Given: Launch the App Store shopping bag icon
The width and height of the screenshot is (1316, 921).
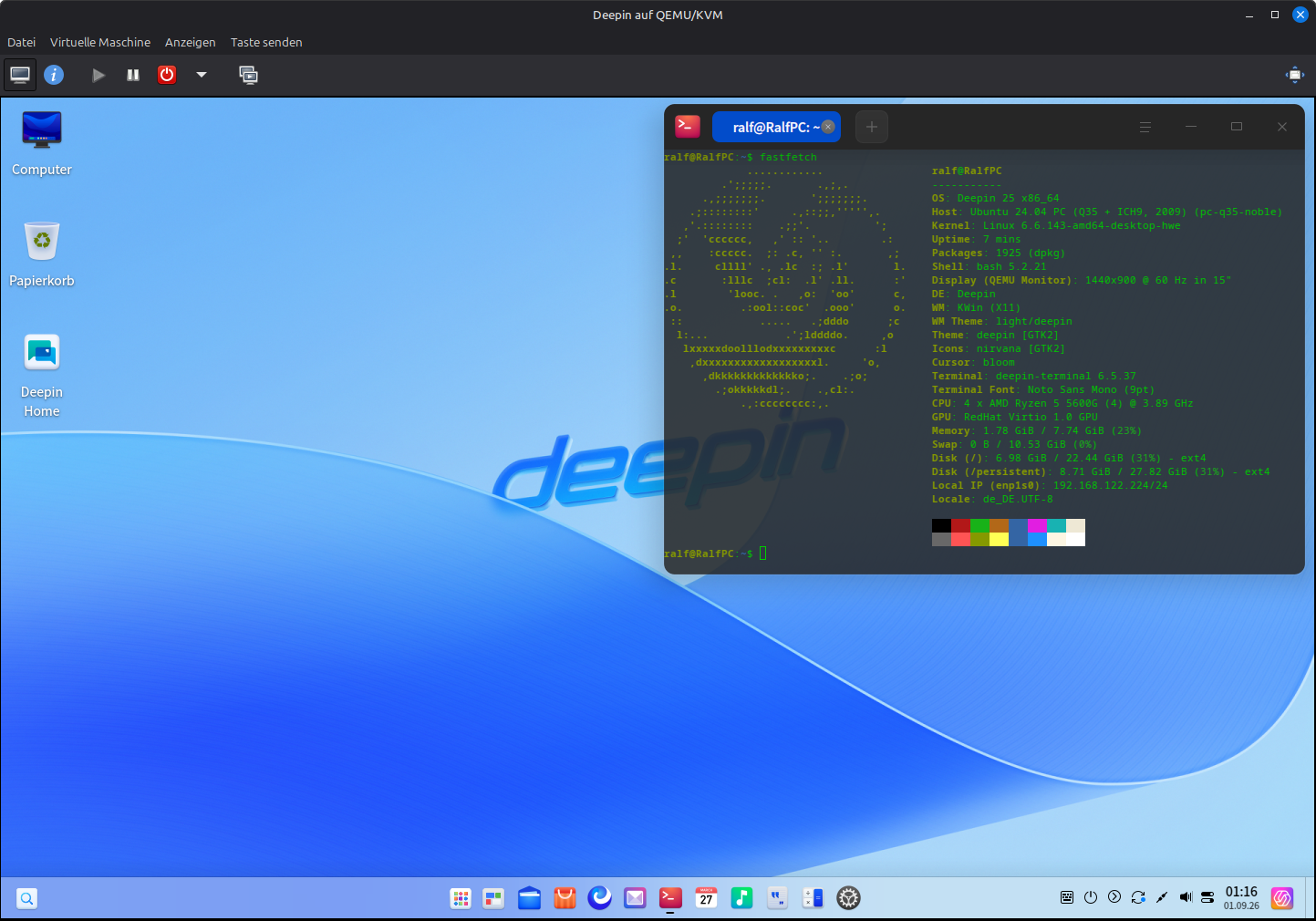Looking at the screenshot, I should [x=565, y=898].
